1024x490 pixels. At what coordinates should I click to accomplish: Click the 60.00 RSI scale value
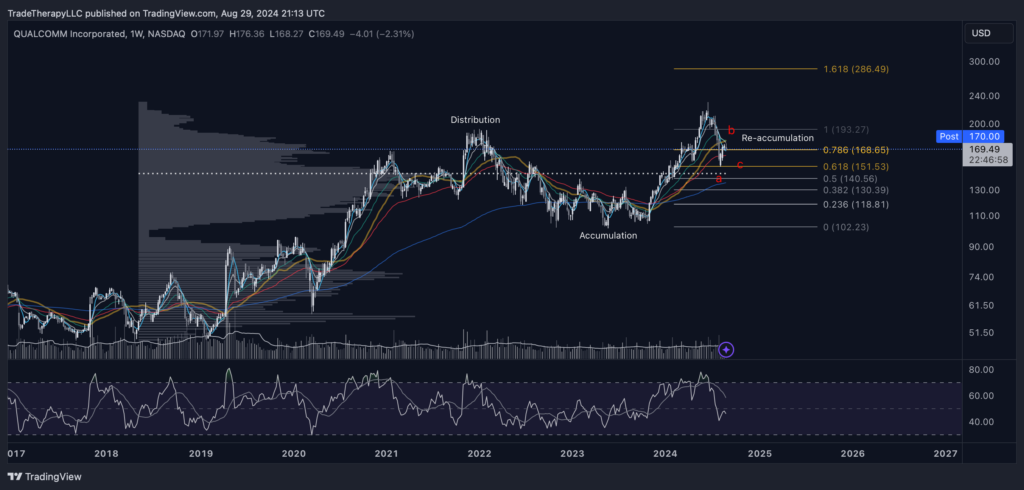979,396
